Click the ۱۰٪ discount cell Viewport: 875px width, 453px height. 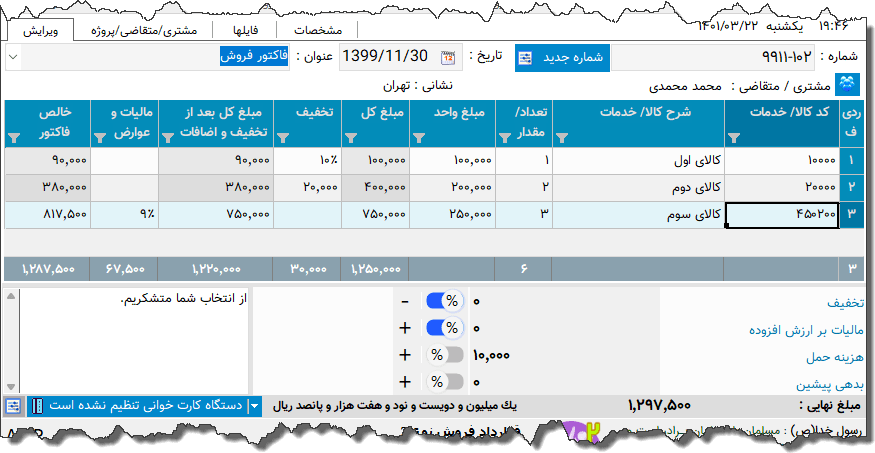[x=307, y=161]
